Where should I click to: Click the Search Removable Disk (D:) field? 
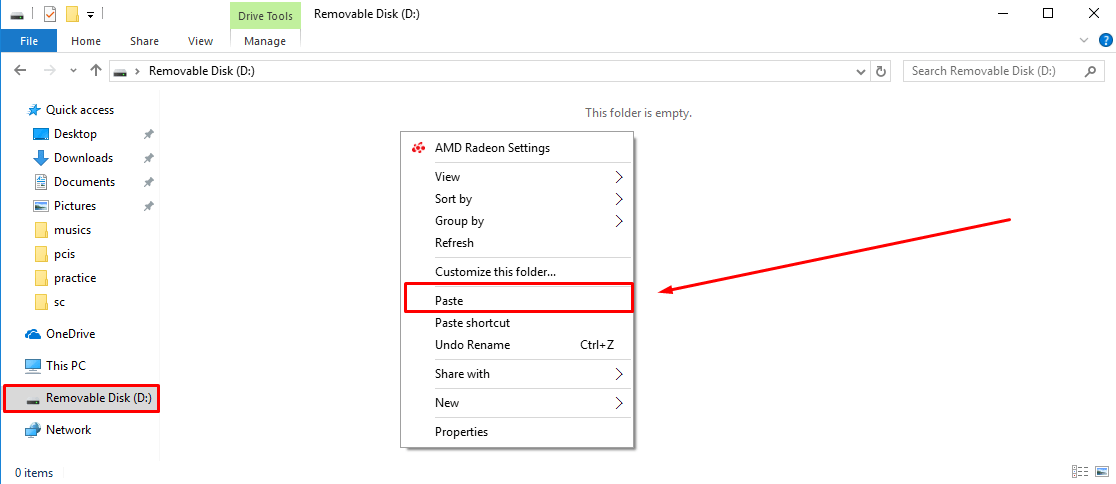[x=995, y=71]
